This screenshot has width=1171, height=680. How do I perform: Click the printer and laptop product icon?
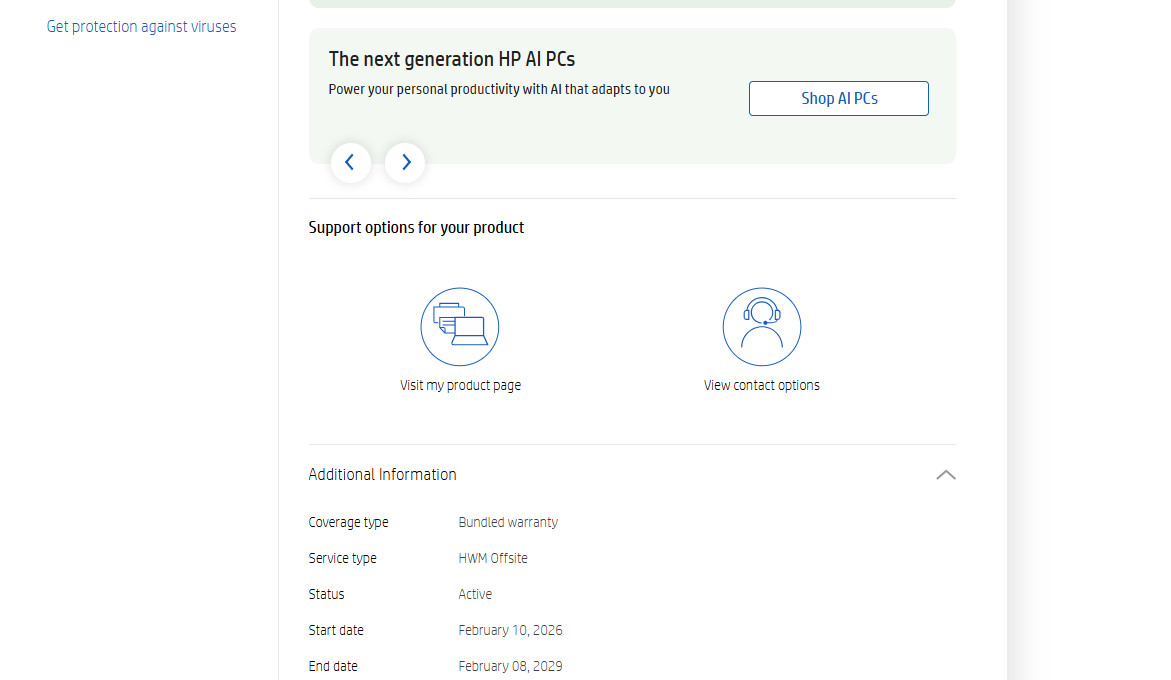[x=460, y=327]
